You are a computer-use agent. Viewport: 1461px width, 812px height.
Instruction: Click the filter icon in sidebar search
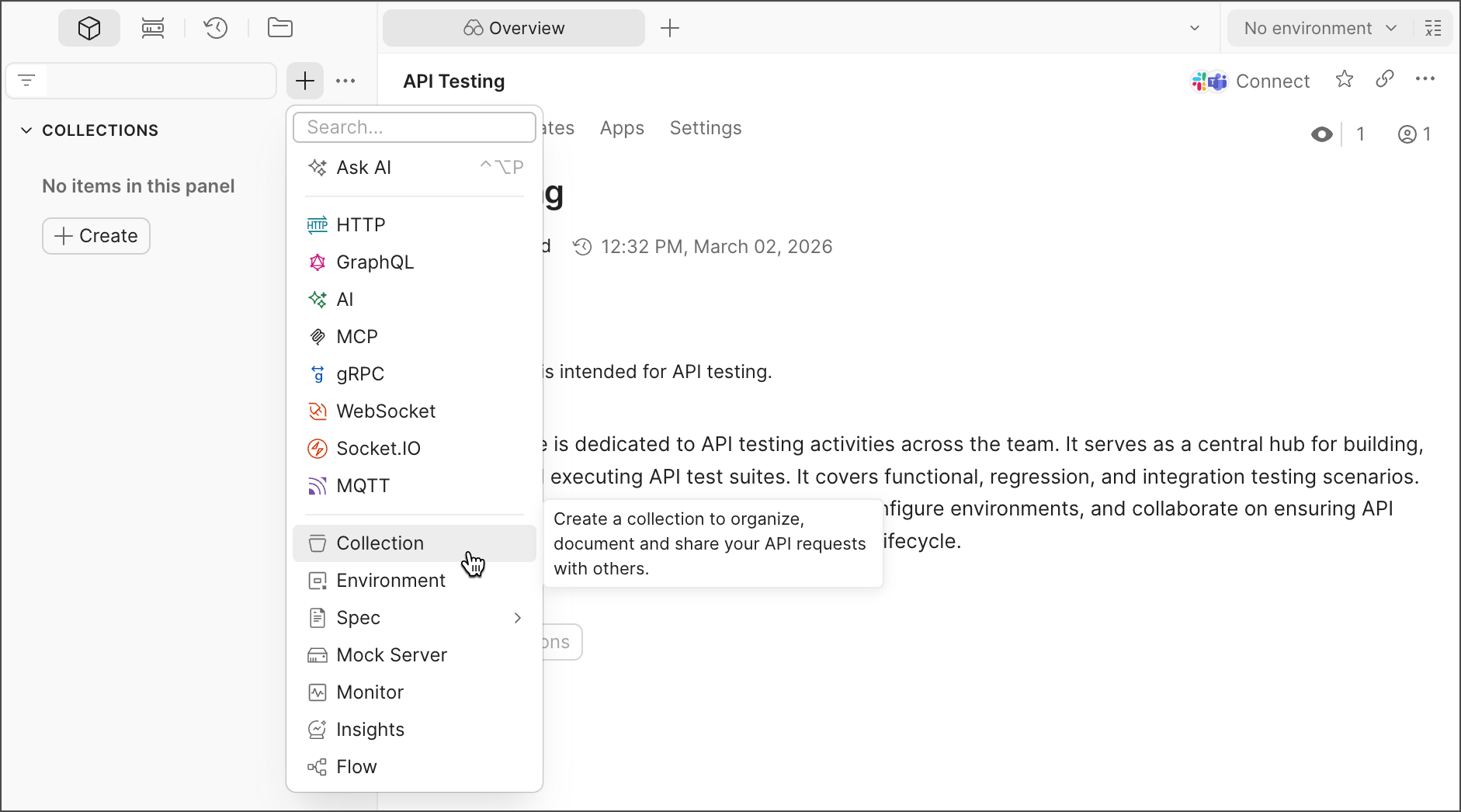point(27,81)
